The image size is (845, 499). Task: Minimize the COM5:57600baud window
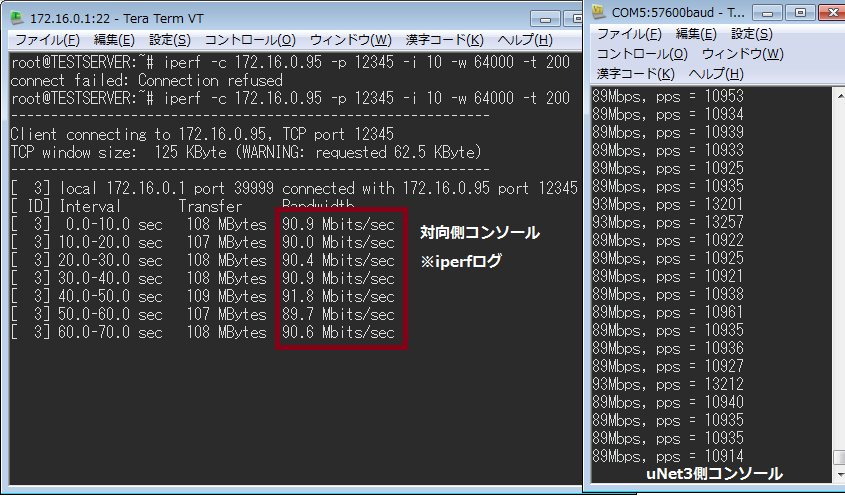(x=766, y=12)
